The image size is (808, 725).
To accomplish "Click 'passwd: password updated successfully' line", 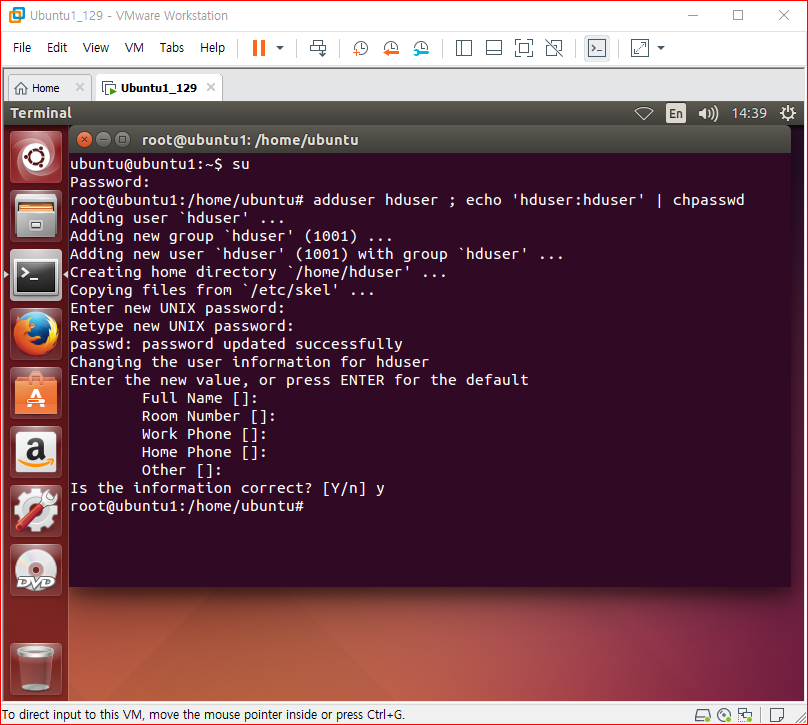I will 236,344.
